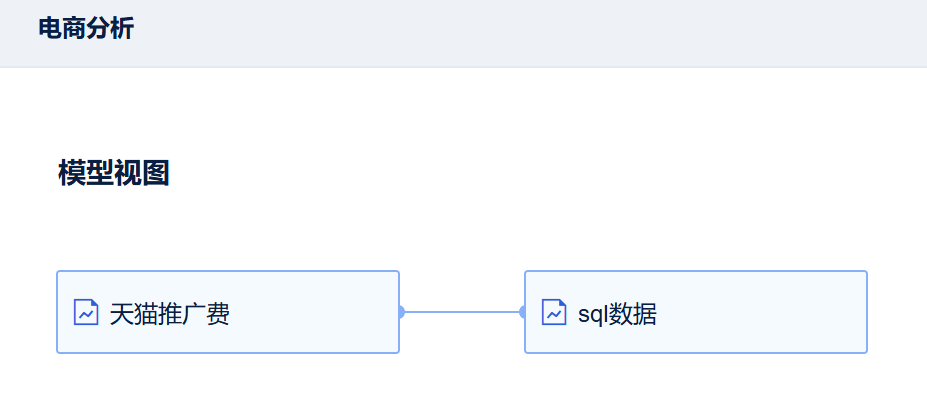This screenshot has height=405, width=927.
Task: Click the top border of 天猫推广费 node
Action: click(228, 271)
